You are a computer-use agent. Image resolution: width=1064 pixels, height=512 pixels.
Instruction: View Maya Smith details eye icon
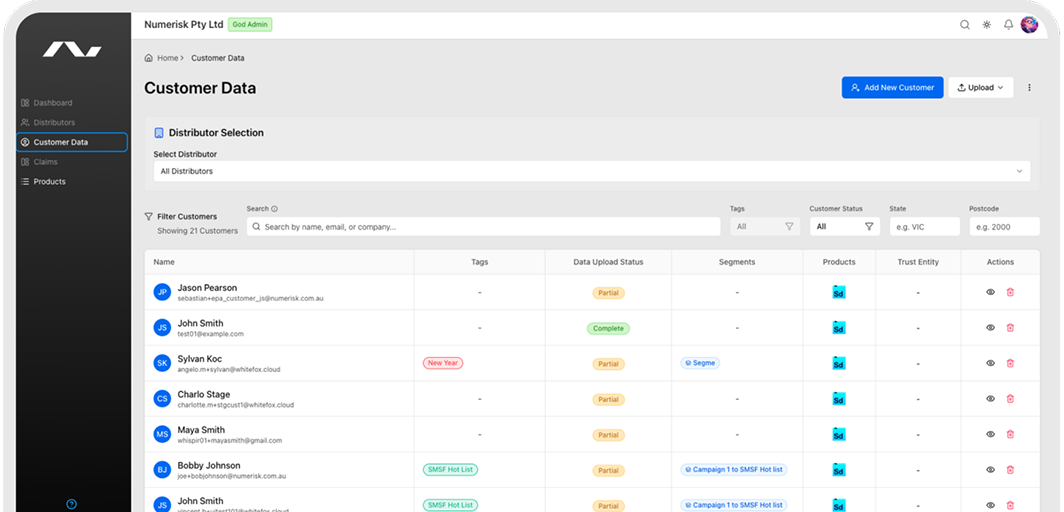click(x=990, y=434)
